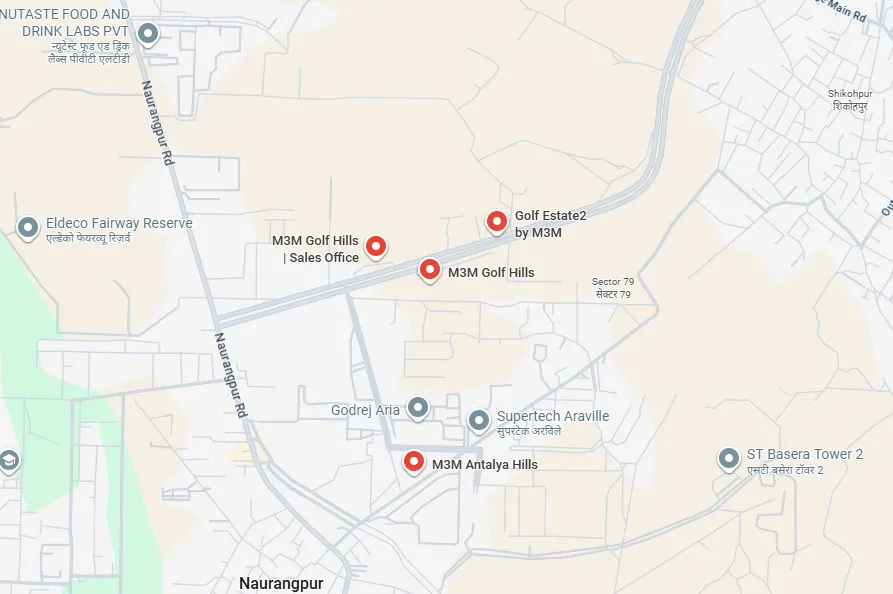
Task: Select the Eldeco Fairway Reserve marker
Action: 27,228
